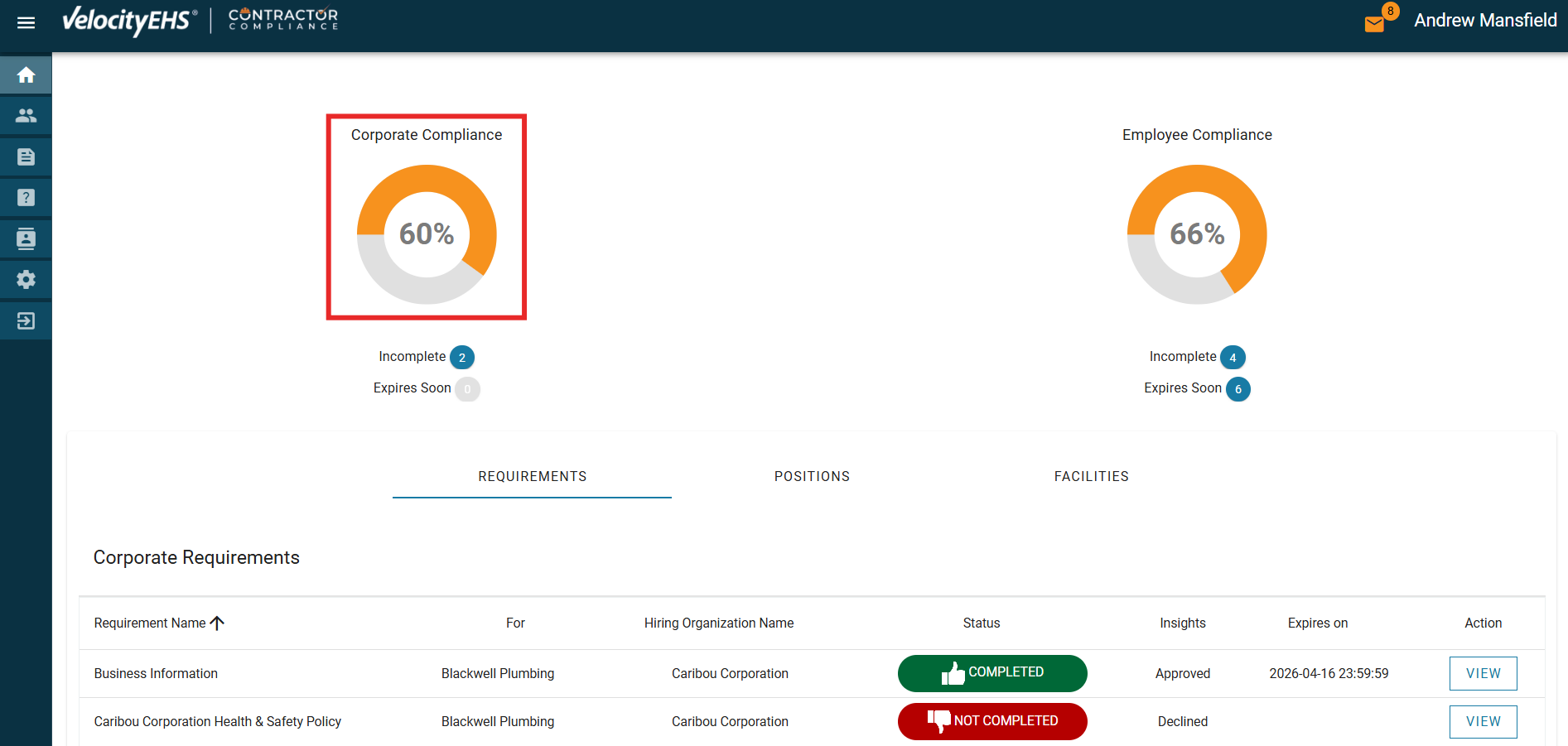Click the Employee Compliance 66% donut chart
1568x746 pixels.
[x=1197, y=234]
